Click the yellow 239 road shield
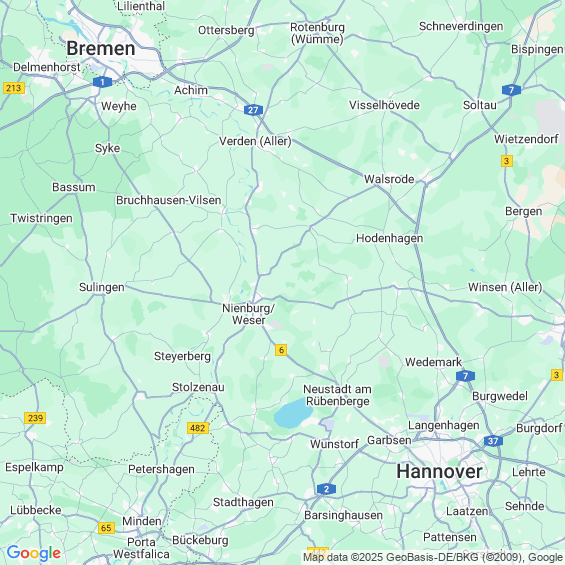 pos(35,418)
